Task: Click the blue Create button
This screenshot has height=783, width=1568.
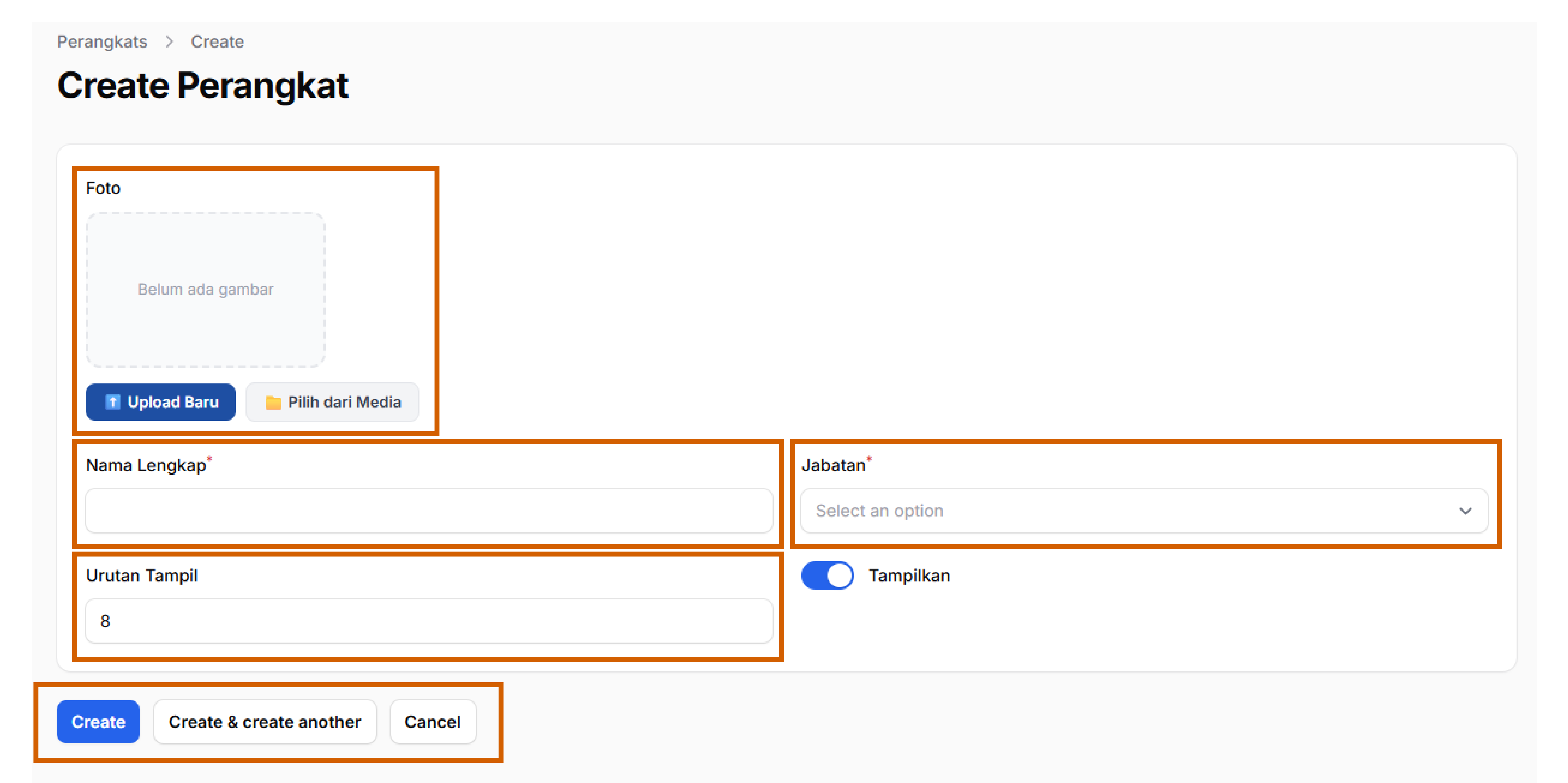Action: 98,722
